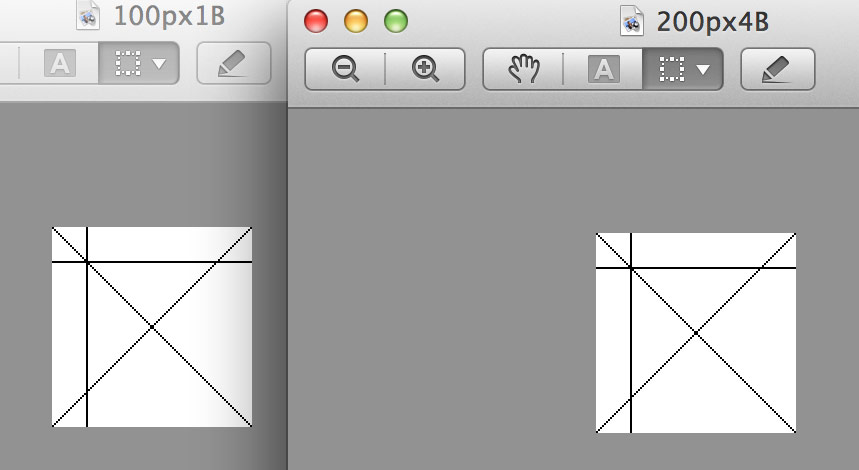This screenshot has height=470, width=859.
Task: Click the image canvas in 100px1B window
Action: 152,327
